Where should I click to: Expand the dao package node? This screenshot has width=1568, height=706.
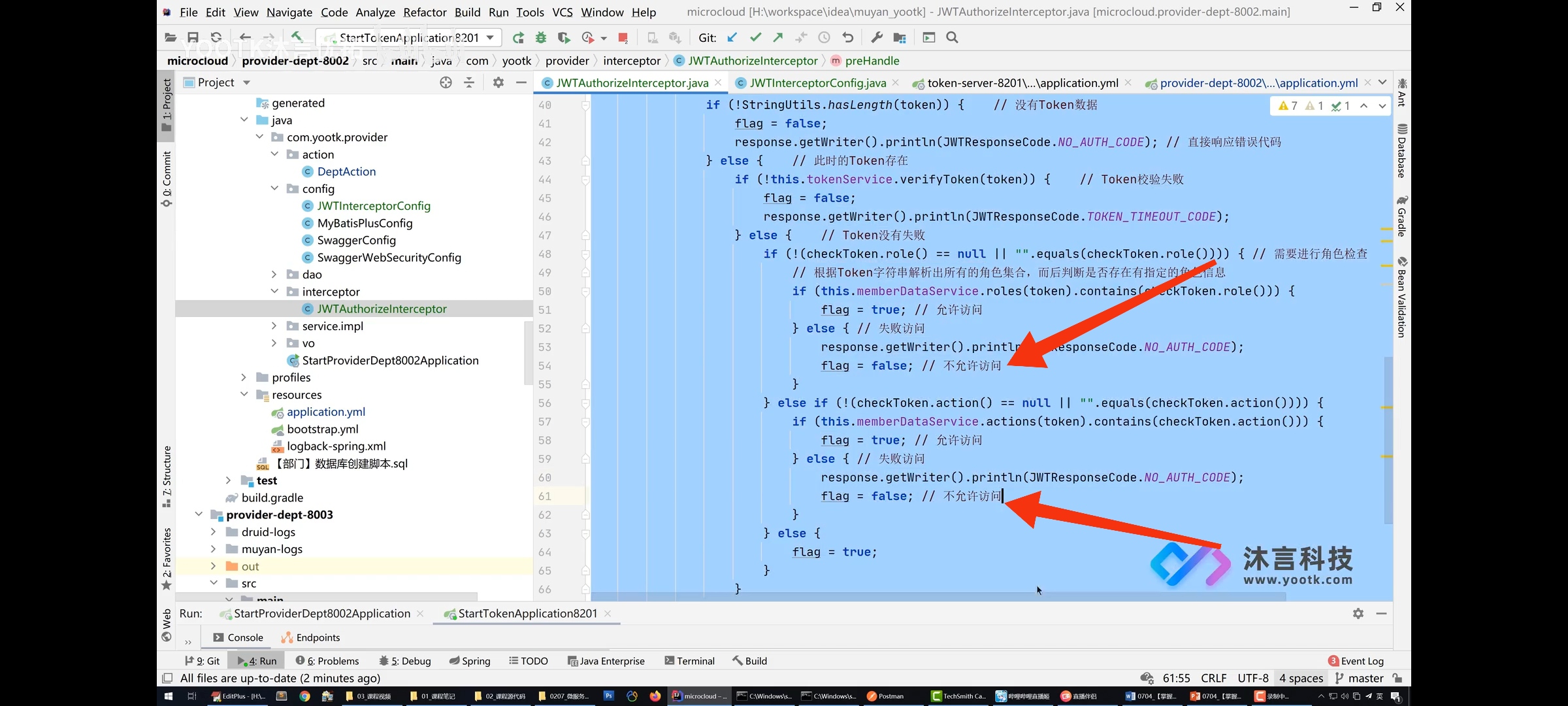point(274,274)
